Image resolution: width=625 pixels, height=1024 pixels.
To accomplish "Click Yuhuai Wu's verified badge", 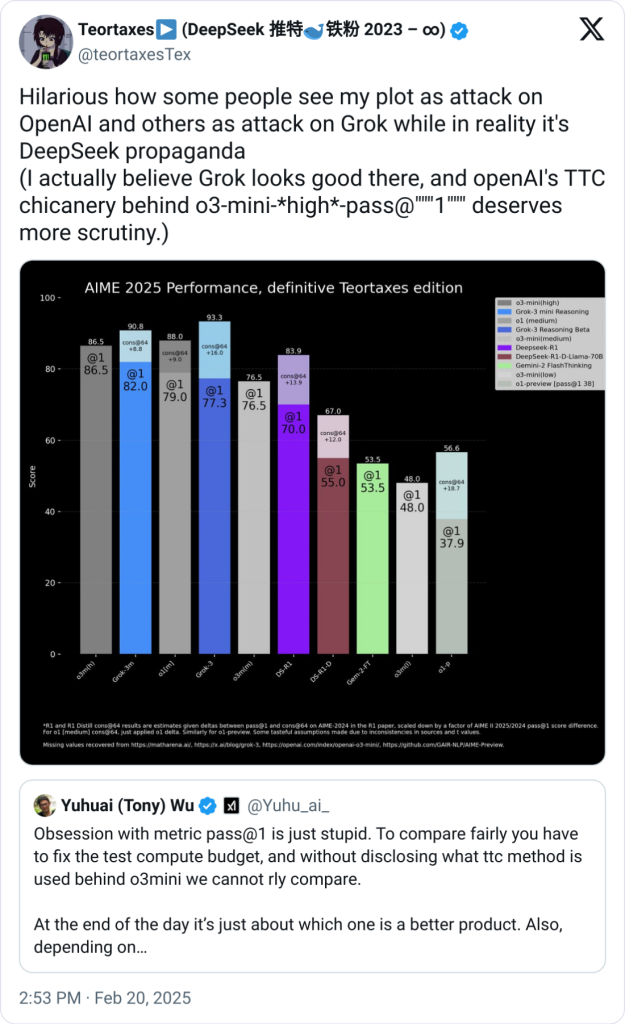I will coord(208,806).
